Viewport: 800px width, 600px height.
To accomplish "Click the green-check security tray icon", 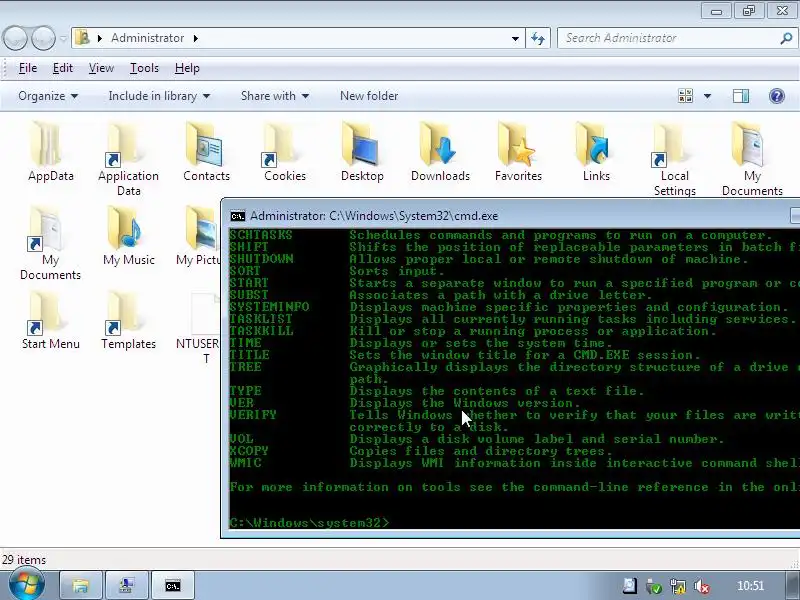I will 654,586.
